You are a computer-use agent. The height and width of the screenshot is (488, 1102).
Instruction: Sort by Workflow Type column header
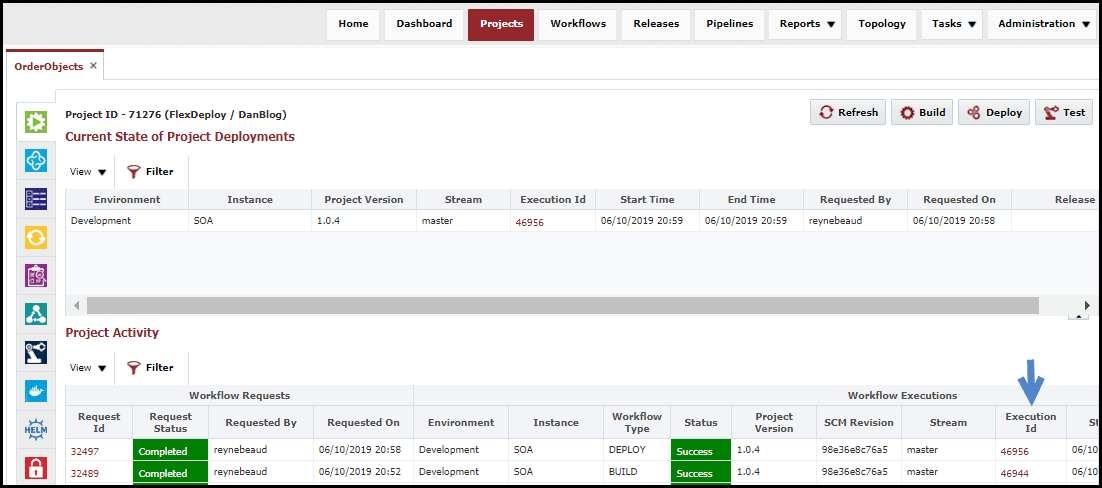coord(637,422)
